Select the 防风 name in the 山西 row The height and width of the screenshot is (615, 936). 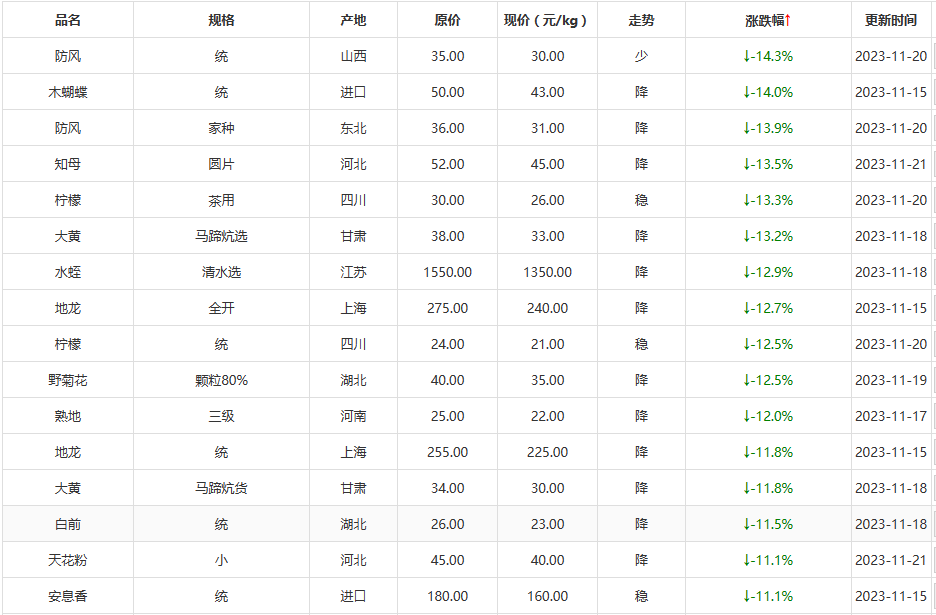pyautogui.click(x=67, y=56)
